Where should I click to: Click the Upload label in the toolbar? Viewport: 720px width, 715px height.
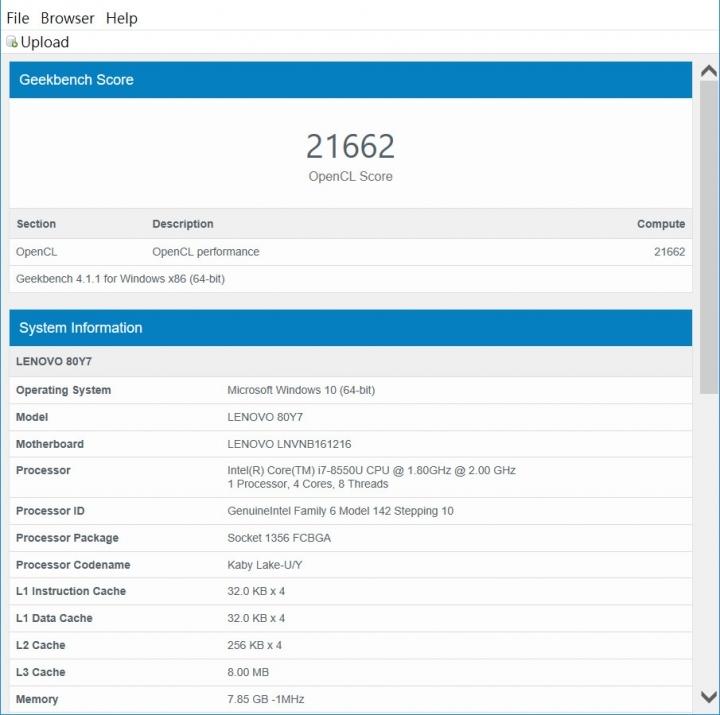coord(45,42)
